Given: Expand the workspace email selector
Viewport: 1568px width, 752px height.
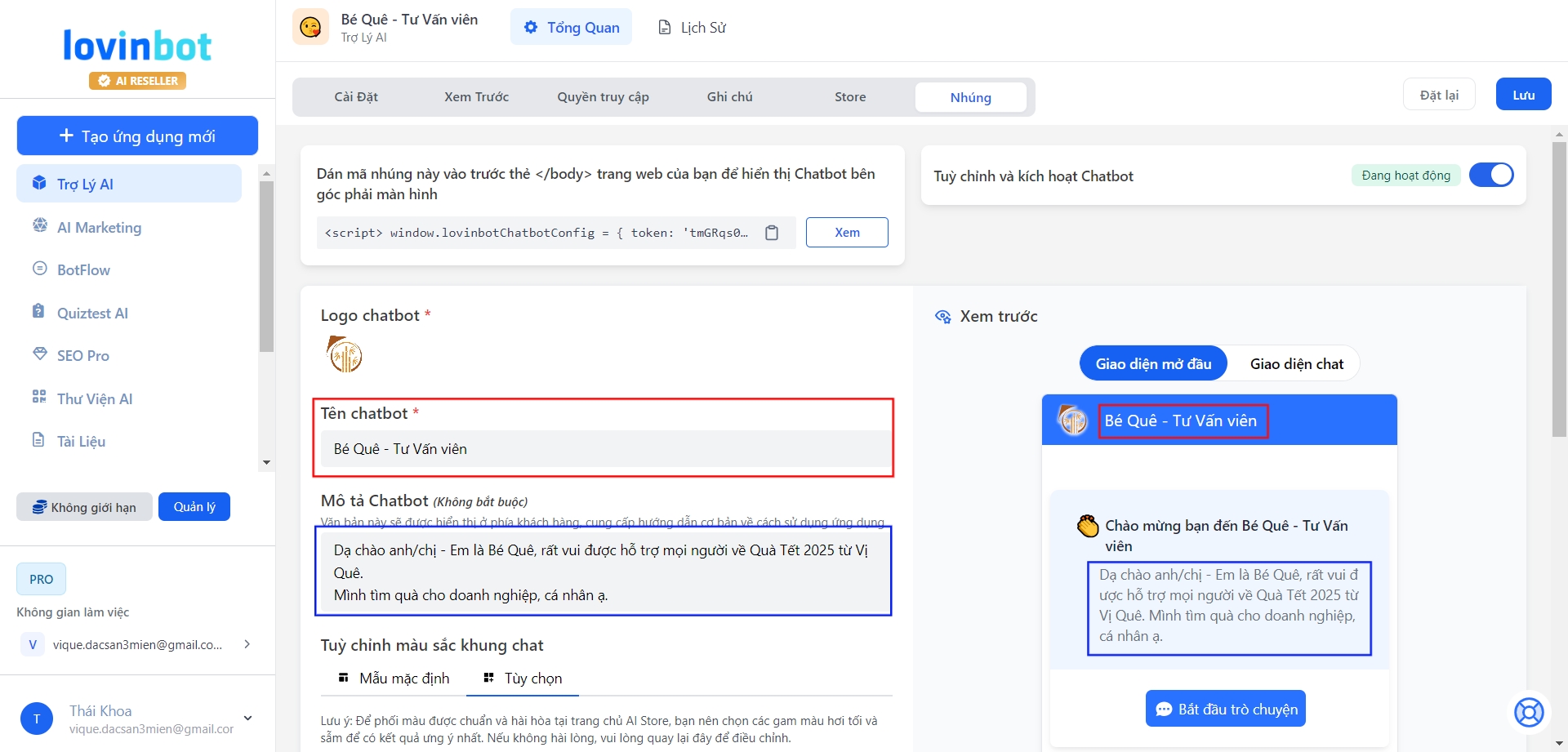Looking at the screenshot, I should [x=247, y=644].
